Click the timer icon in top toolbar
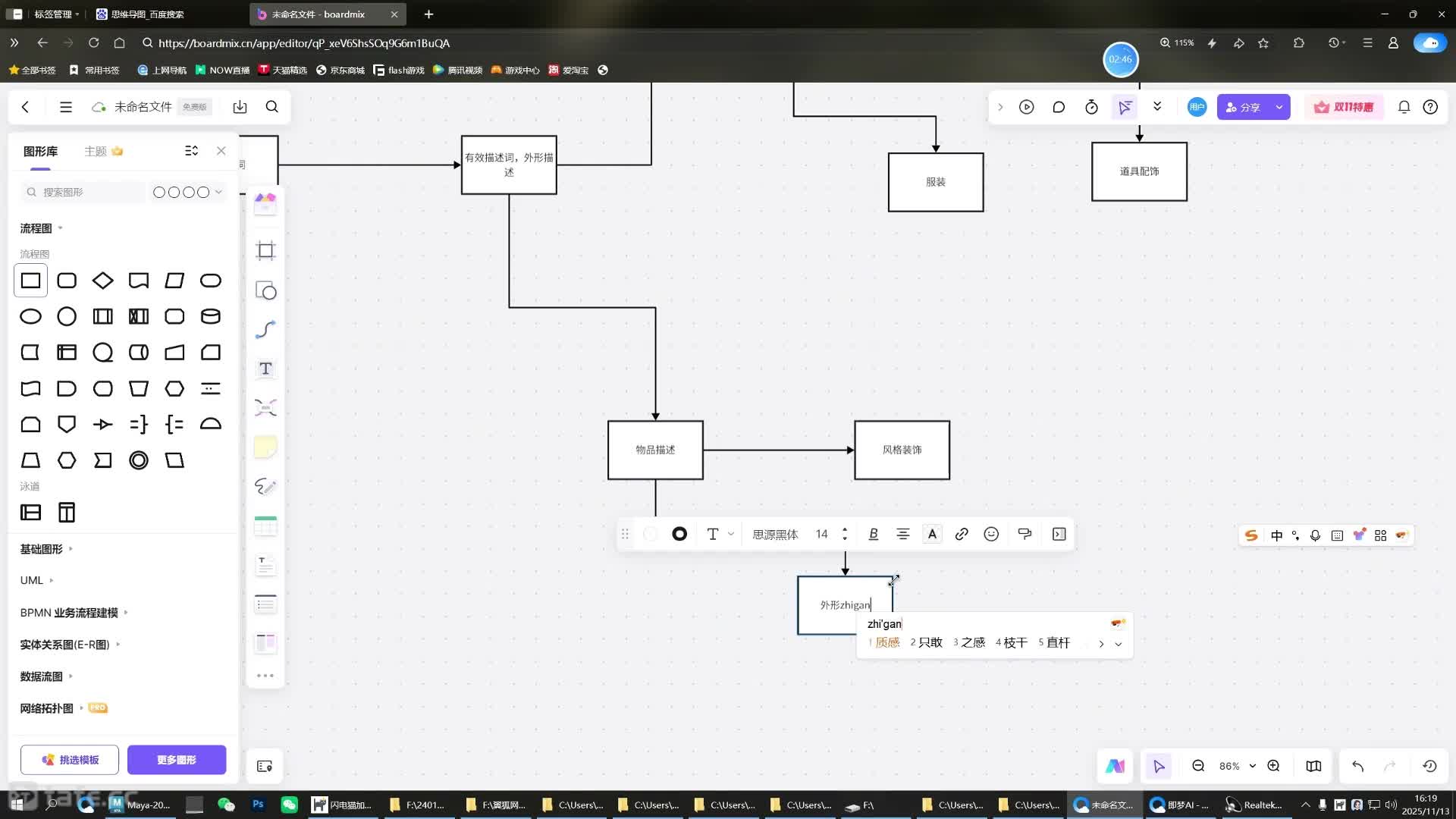The width and height of the screenshot is (1456, 819). click(1091, 107)
